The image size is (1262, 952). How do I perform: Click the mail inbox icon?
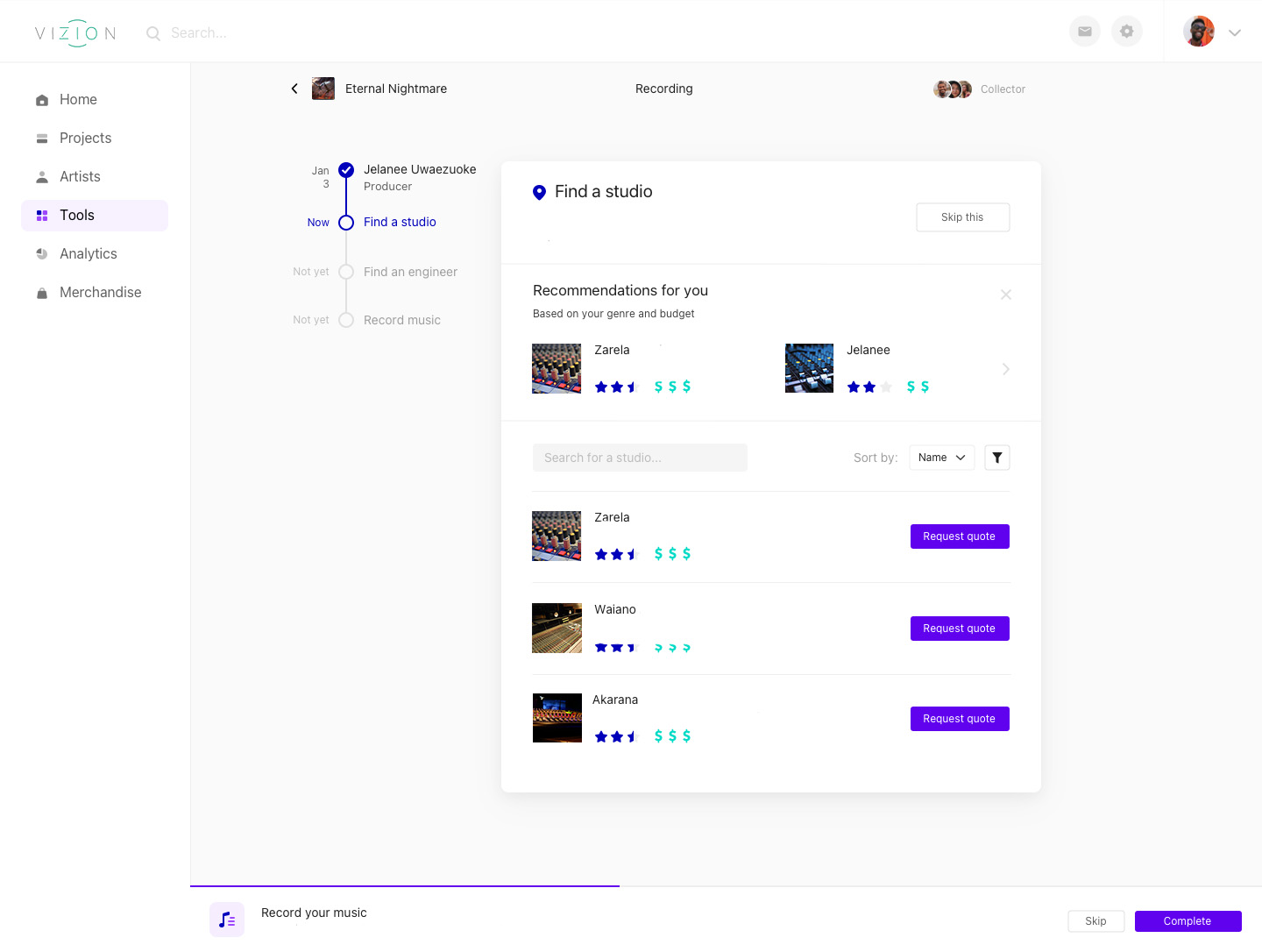coord(1084,32)
